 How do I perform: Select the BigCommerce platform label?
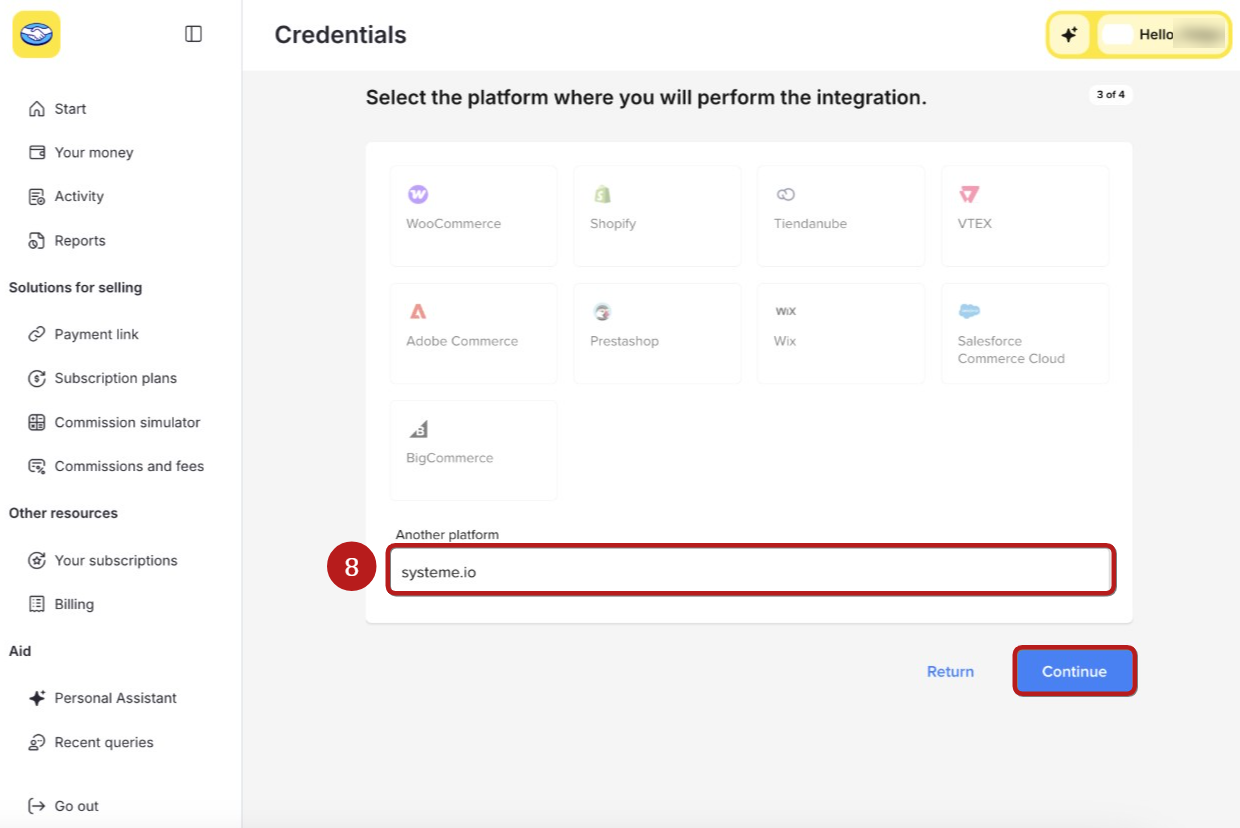pyautogui.click(x=450, y=458)
